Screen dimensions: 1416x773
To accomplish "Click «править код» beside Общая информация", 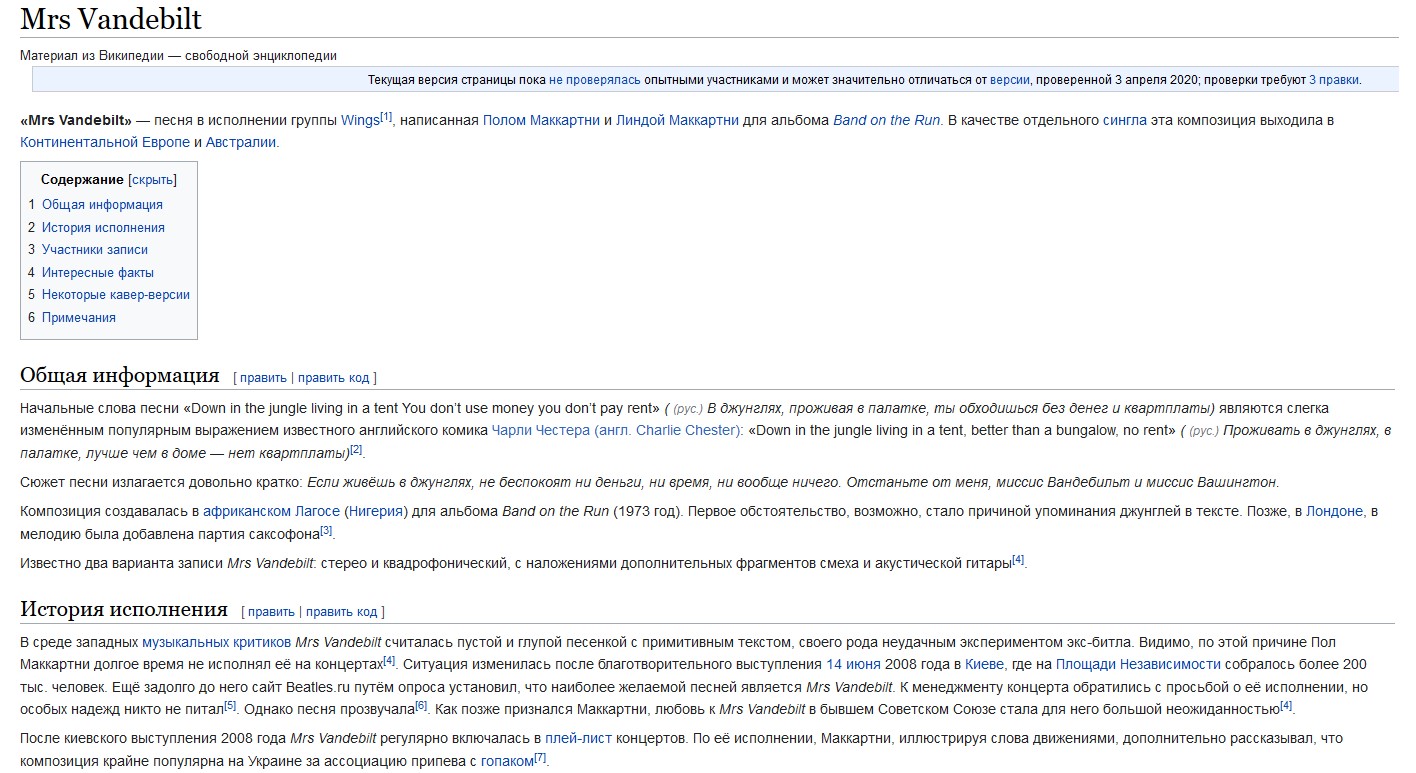I will point(333,378).
